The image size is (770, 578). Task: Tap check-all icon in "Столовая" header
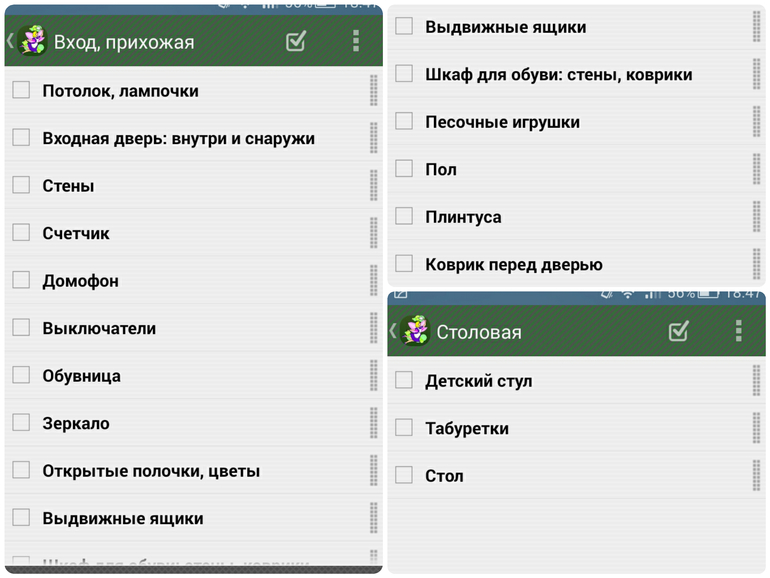coord(679,331)
